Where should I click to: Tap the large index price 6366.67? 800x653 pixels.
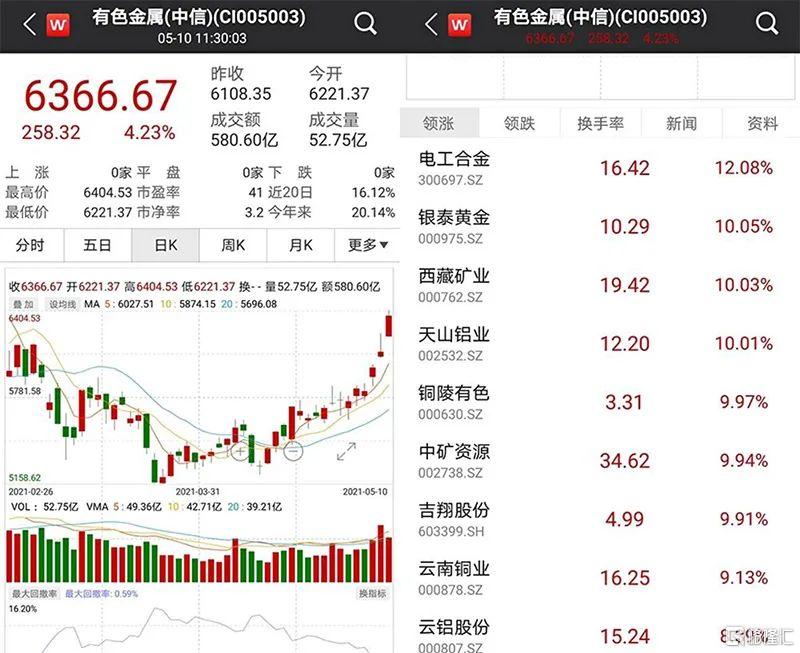[101, 96]
